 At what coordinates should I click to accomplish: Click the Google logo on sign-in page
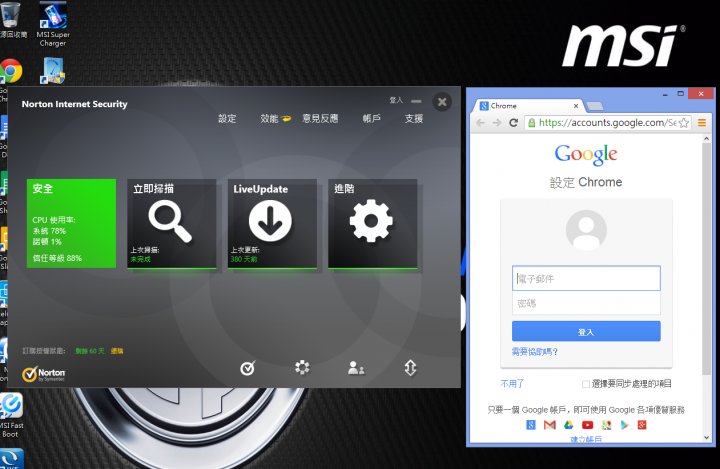pos(586,155)
